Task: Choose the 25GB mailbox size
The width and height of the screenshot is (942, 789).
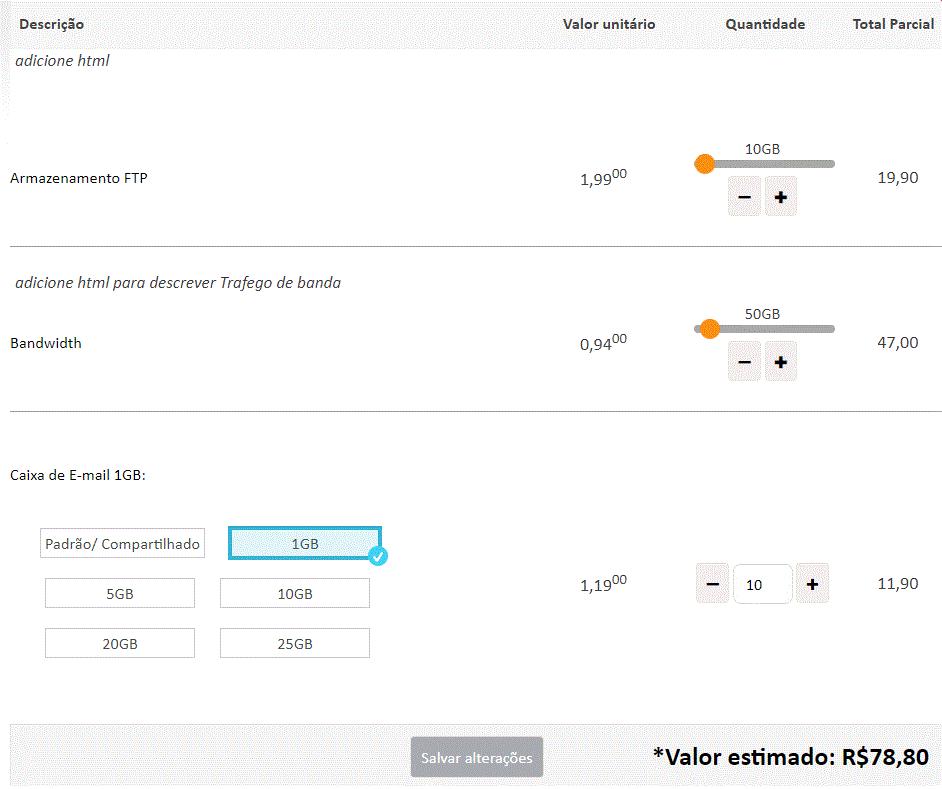Action: click(295, 643)
